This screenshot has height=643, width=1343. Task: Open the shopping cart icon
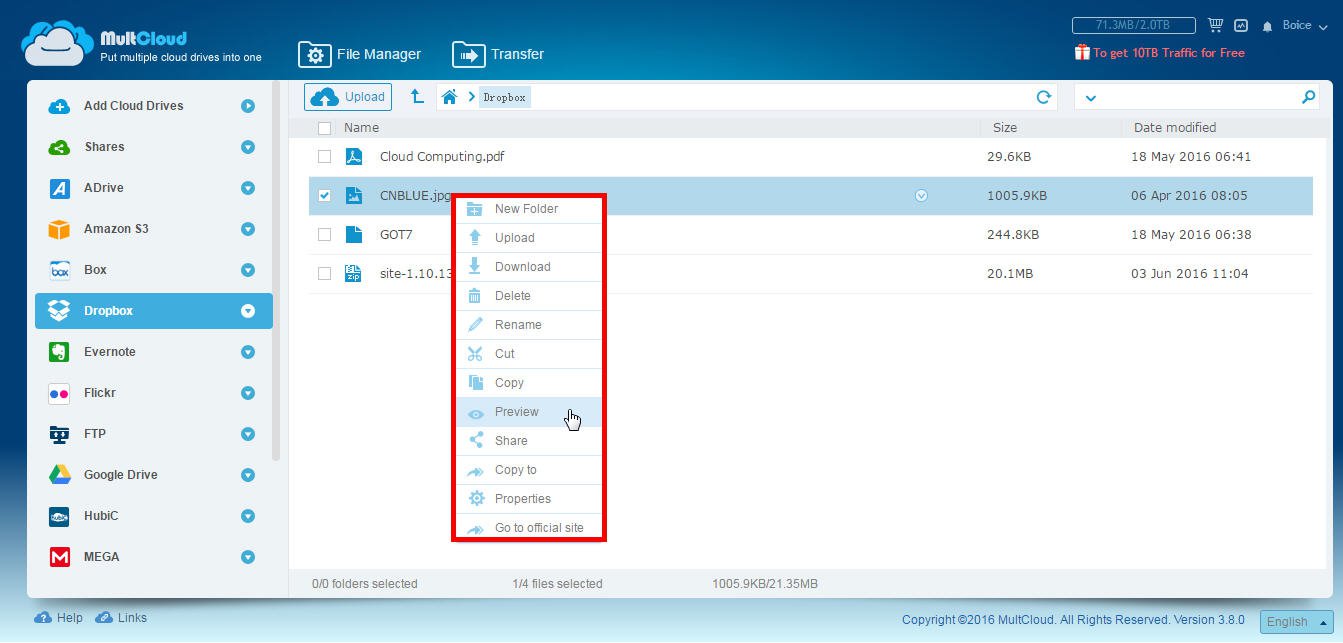coord(1215,25)
